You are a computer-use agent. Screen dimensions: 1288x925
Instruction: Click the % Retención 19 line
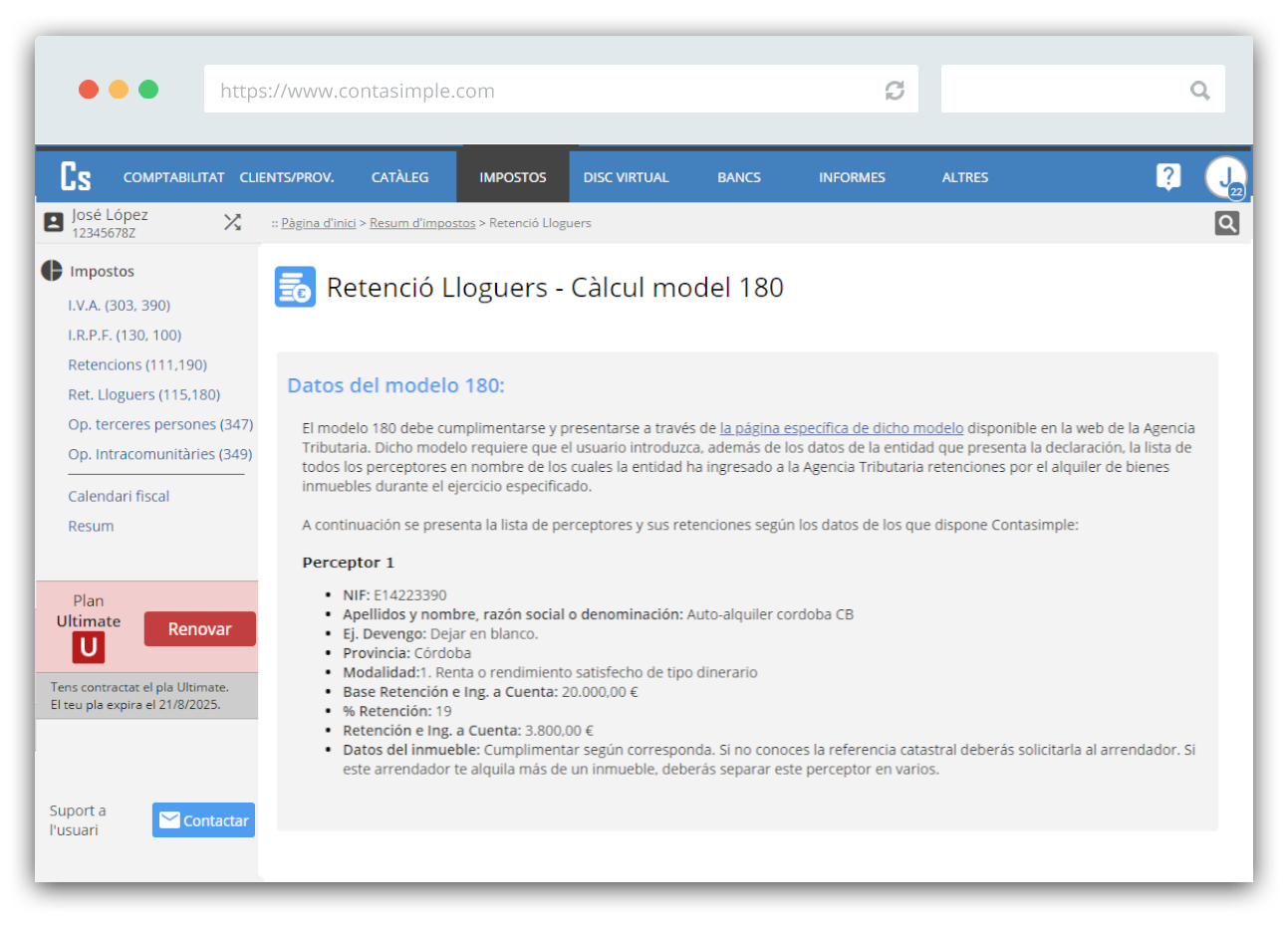click(x=397, y=711)
